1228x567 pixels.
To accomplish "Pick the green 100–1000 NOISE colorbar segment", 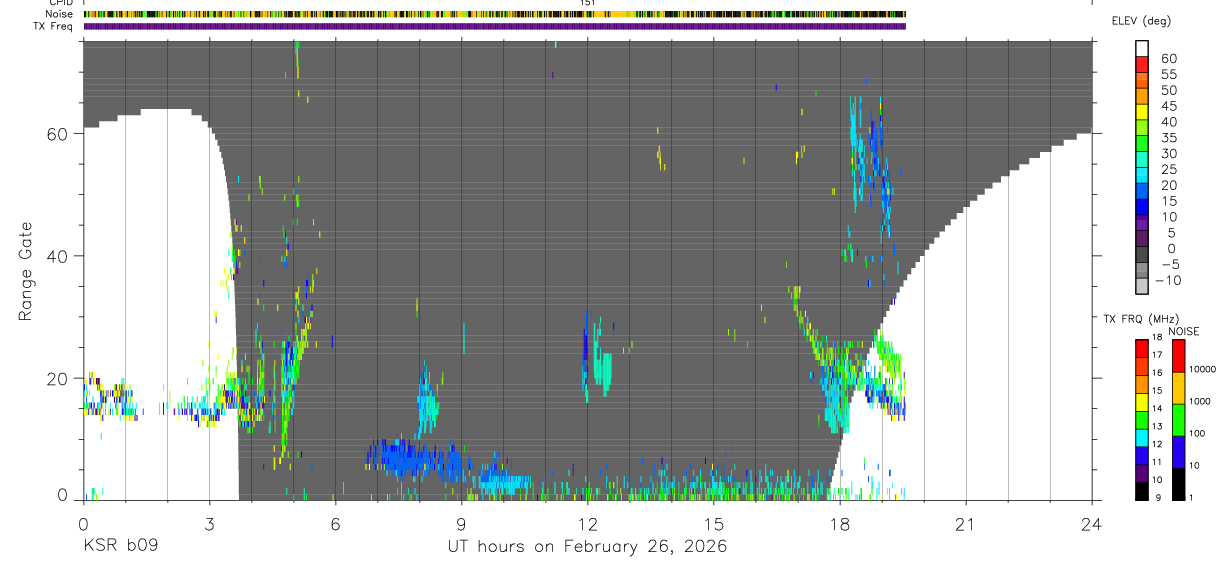I will 1178,419.
